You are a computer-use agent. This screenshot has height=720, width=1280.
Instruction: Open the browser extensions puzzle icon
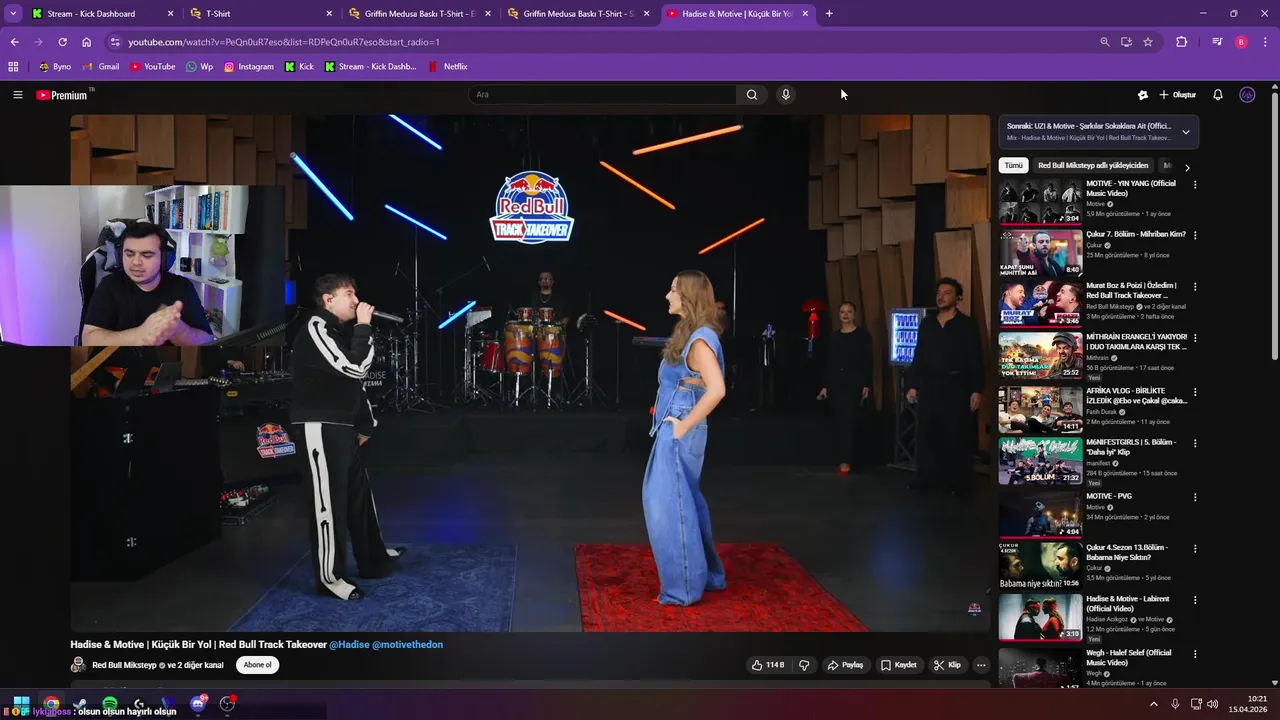(x=1181, y=42)
